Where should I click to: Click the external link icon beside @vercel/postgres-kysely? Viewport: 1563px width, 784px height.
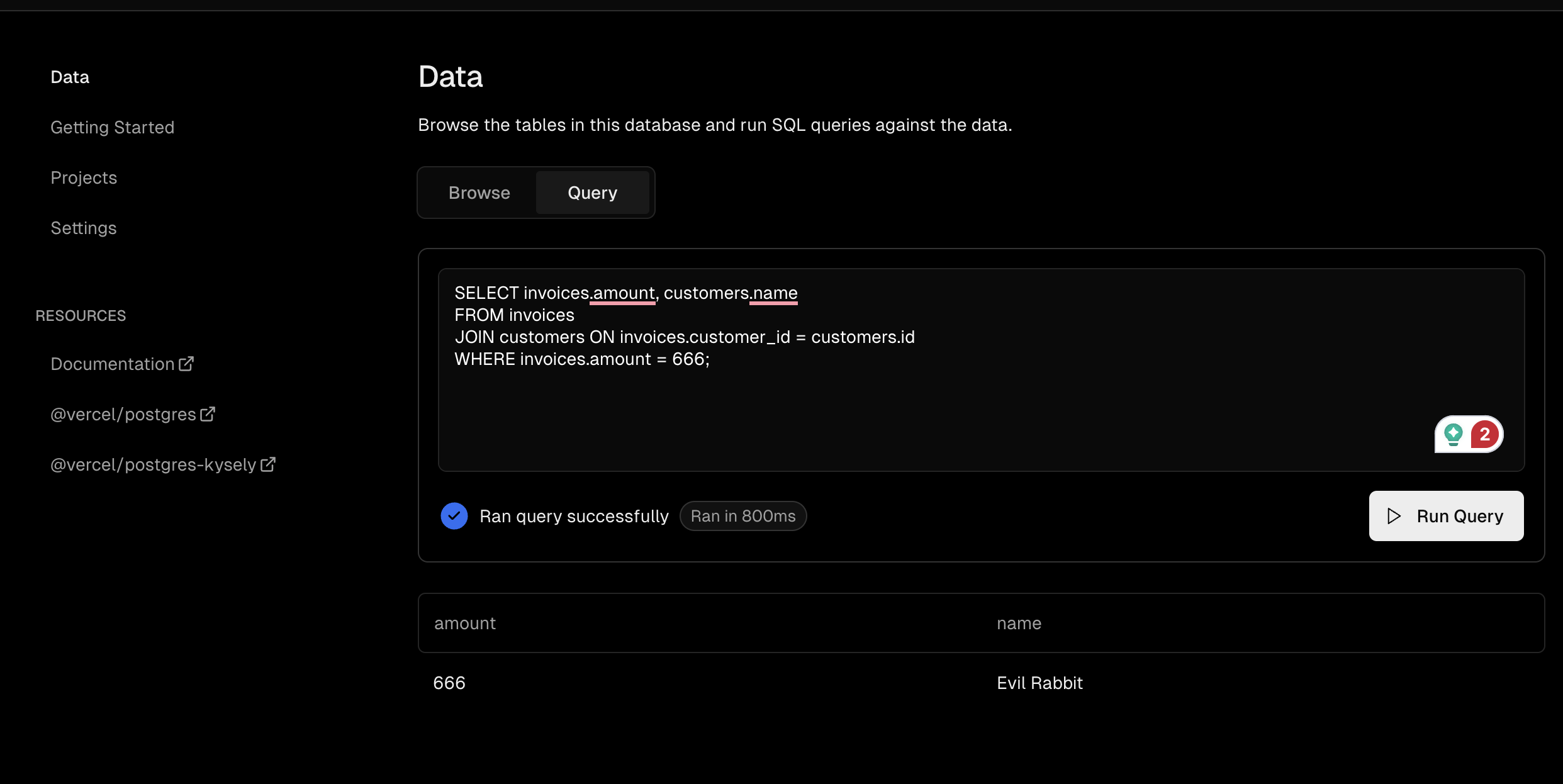[x=268, y=464]
